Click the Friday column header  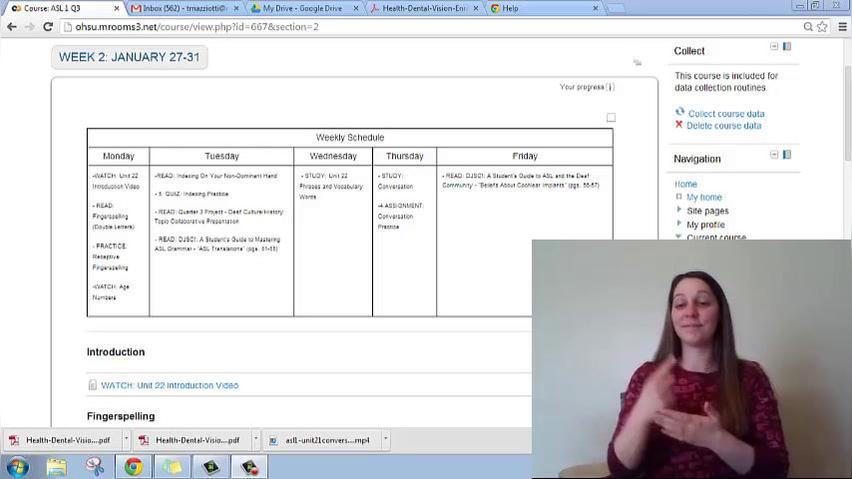point(525,156)
